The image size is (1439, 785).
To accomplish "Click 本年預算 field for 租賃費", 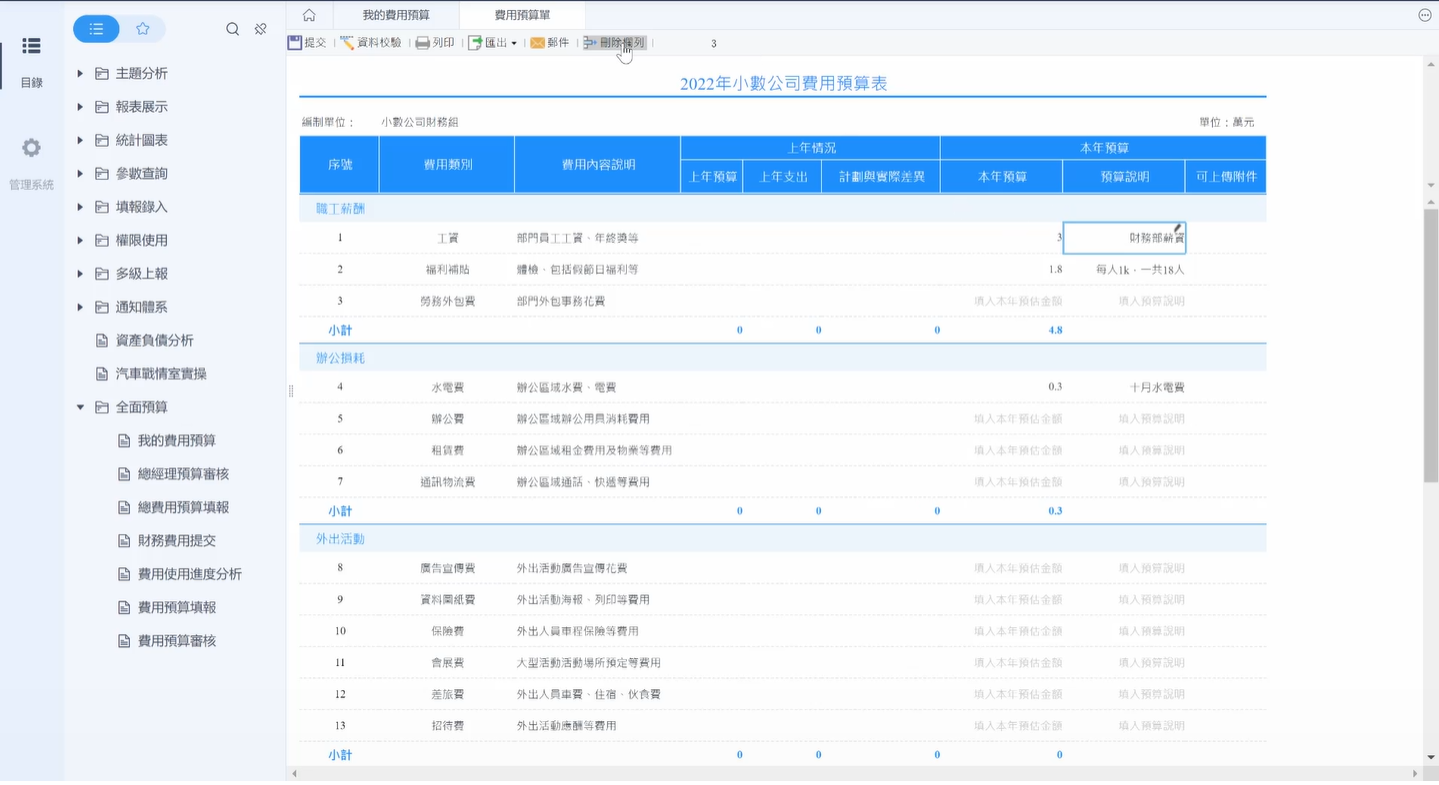I will 1001,450.
